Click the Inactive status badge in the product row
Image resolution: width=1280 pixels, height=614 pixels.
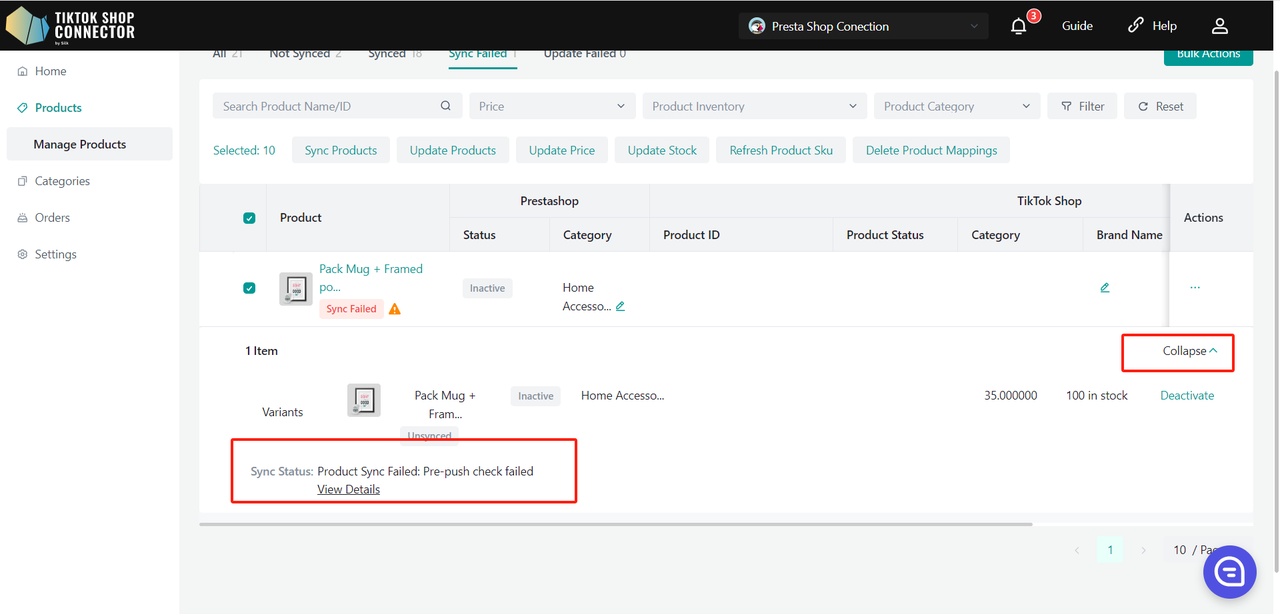point(487,288)
